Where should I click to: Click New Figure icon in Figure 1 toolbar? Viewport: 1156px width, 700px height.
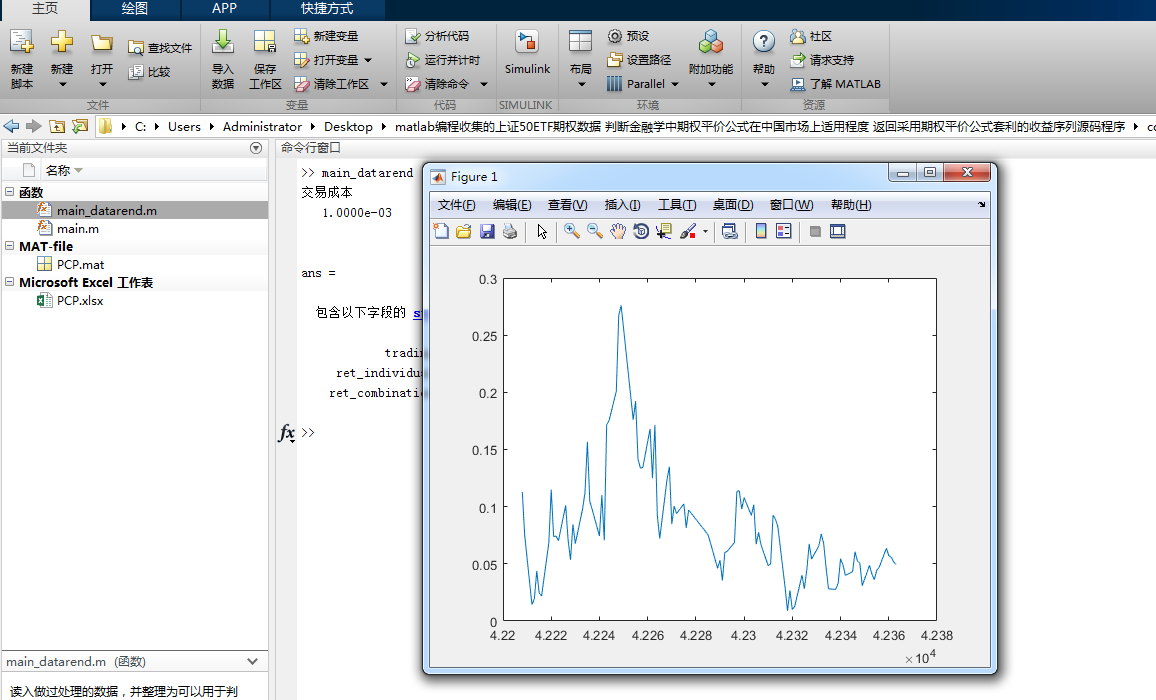coord(441,232)
